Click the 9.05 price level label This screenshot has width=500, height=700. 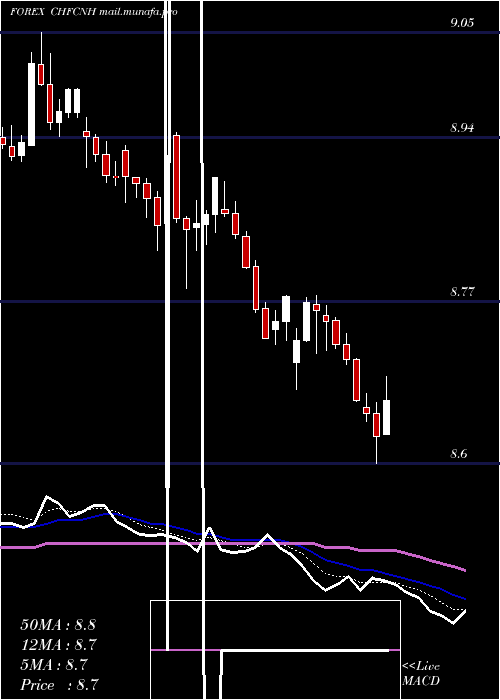462,23
